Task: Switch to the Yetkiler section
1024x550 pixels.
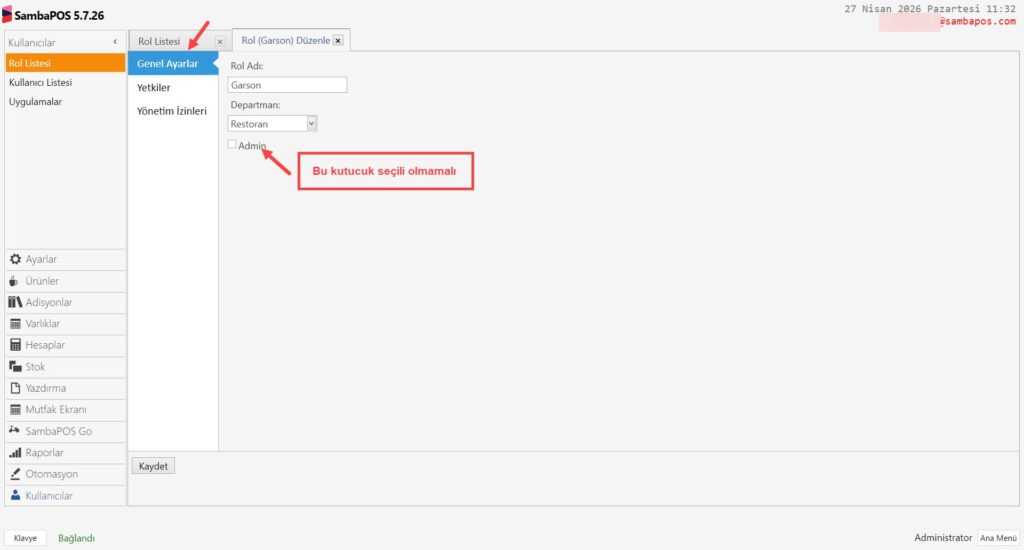Action: click(154, 88)
